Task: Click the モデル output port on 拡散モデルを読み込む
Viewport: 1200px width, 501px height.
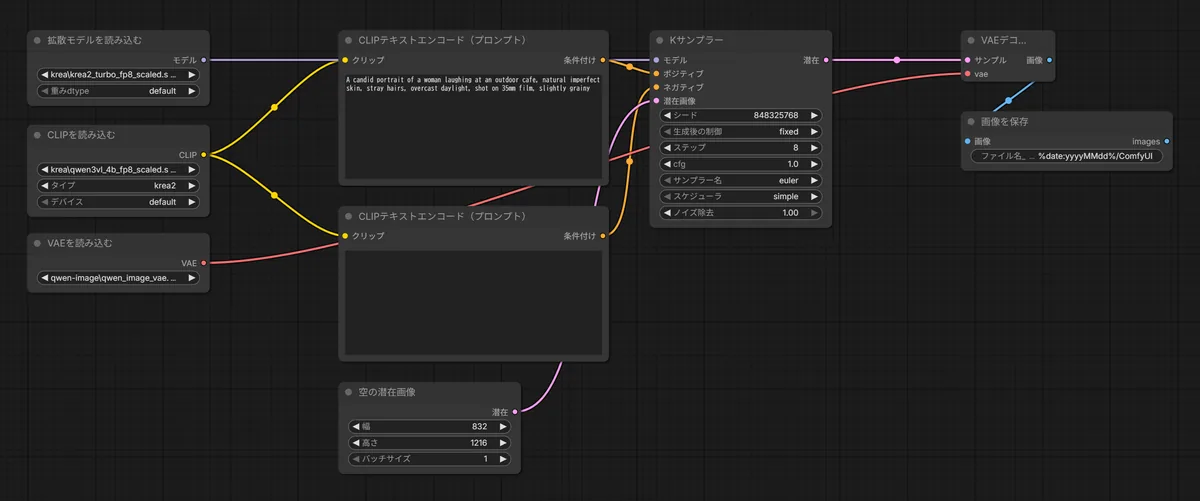Action: coord(204,60)
